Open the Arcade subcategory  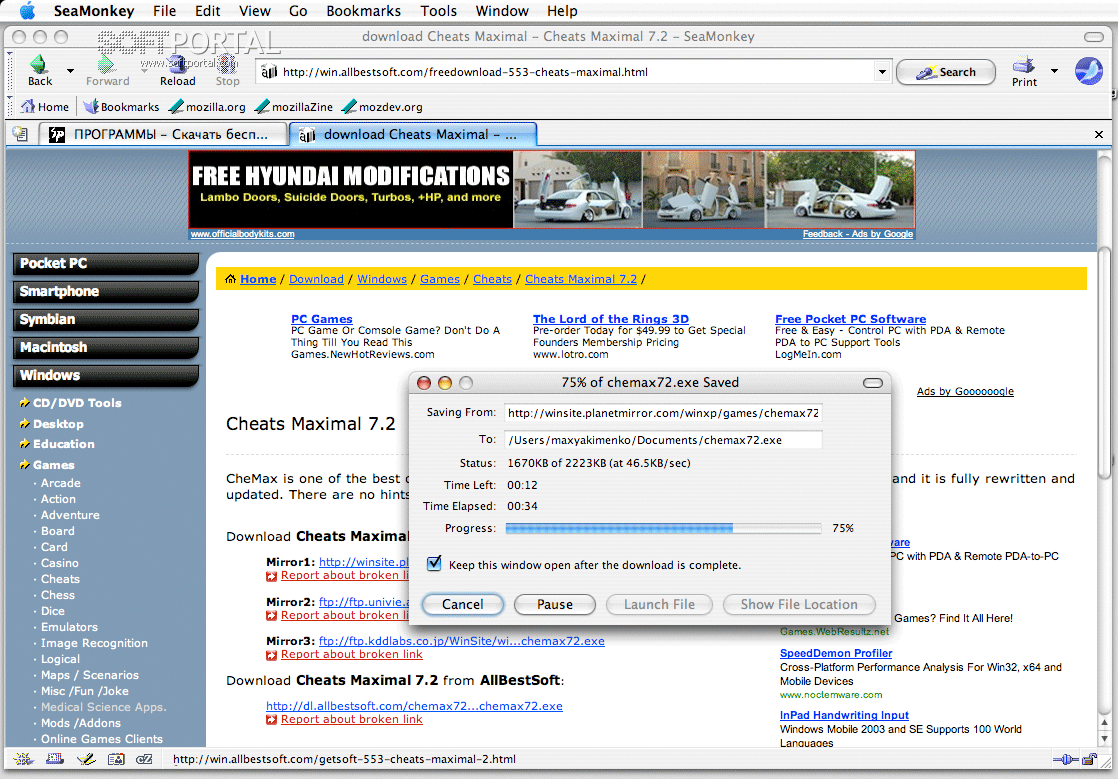click(61, 483)
